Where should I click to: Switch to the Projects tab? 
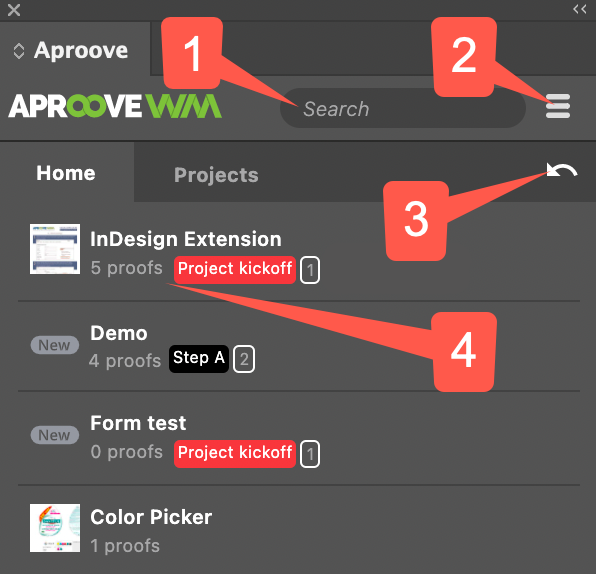click(216, 175)
